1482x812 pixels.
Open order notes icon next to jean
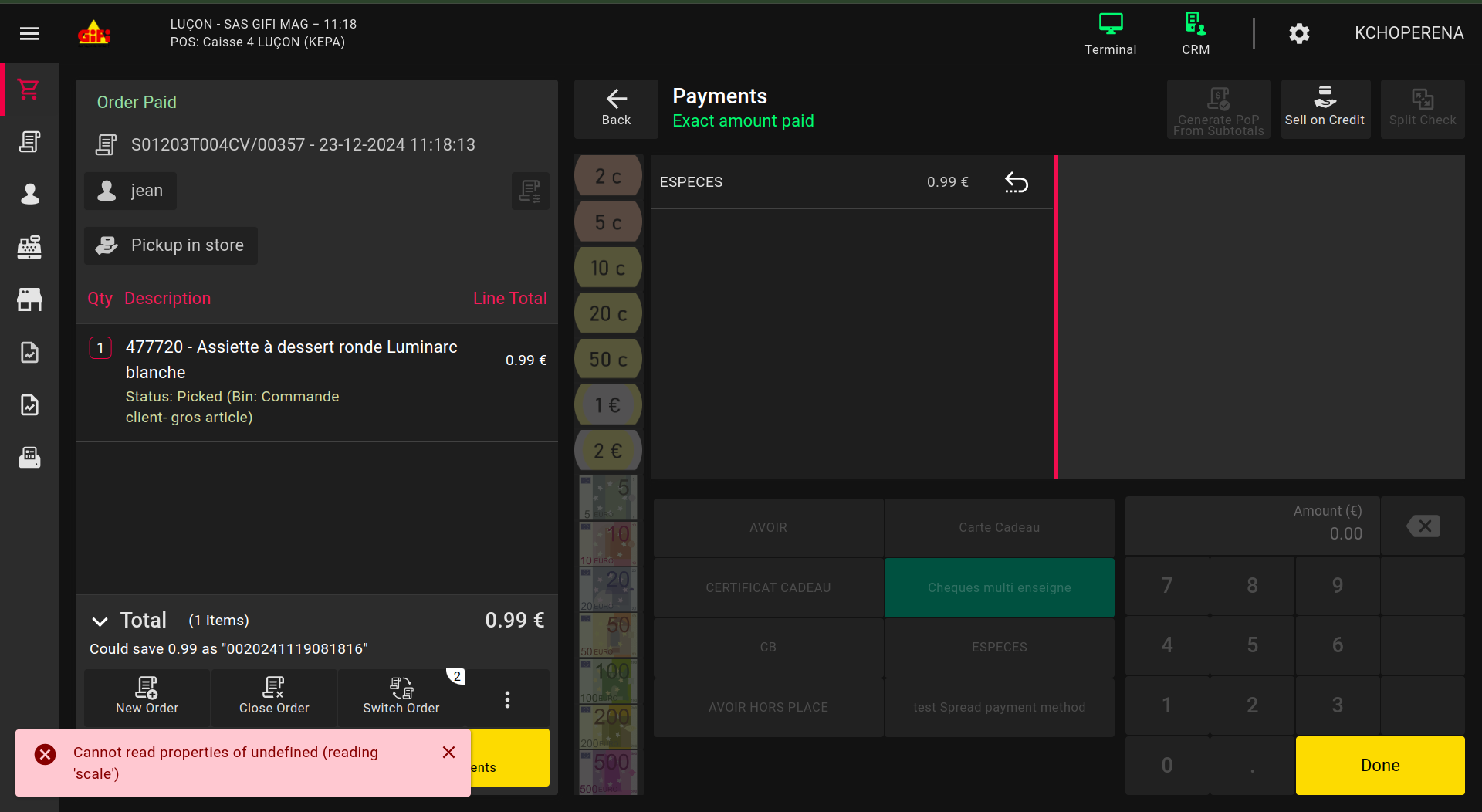coord(530,191)
